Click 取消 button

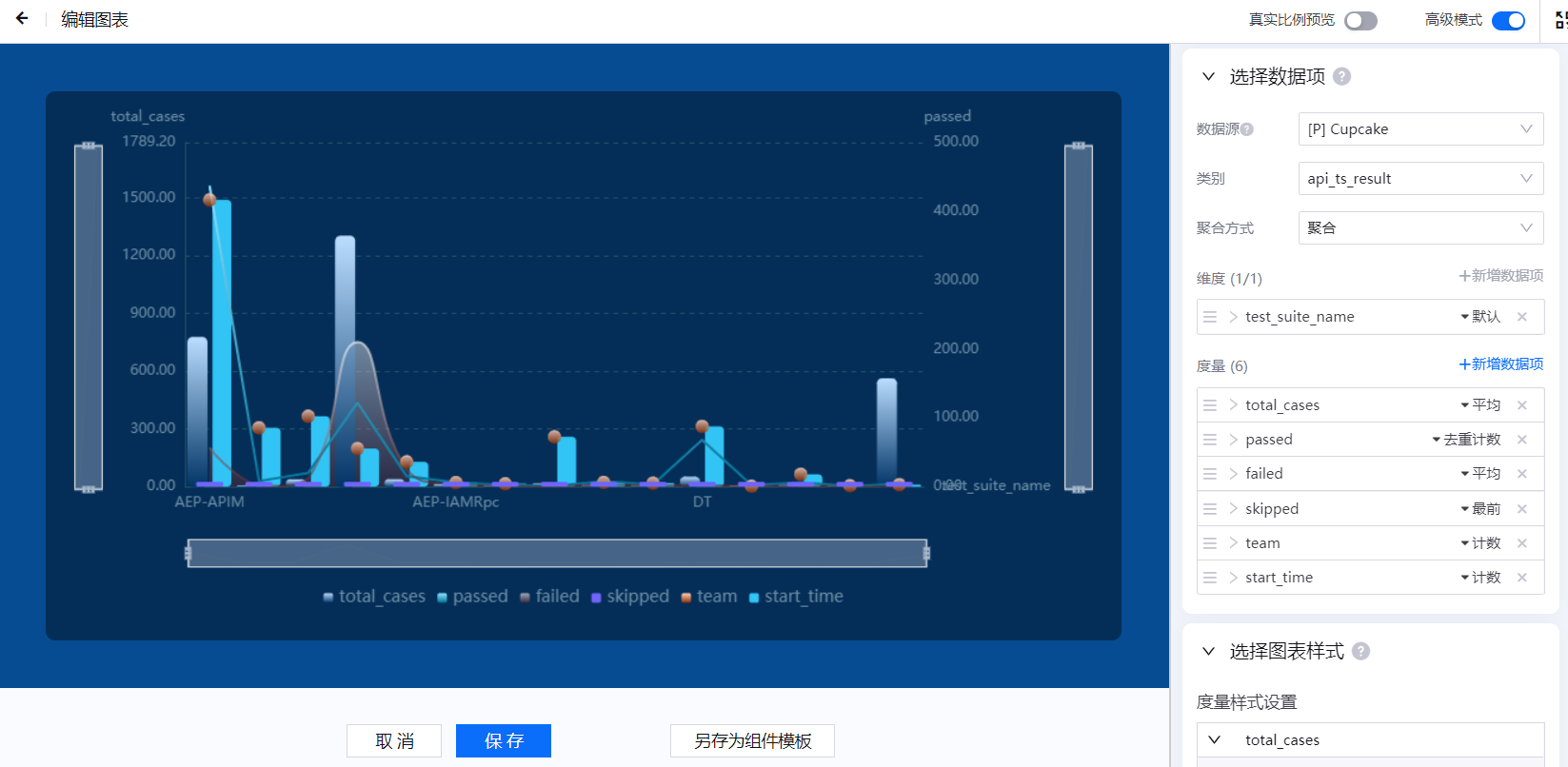coord(394,740)
